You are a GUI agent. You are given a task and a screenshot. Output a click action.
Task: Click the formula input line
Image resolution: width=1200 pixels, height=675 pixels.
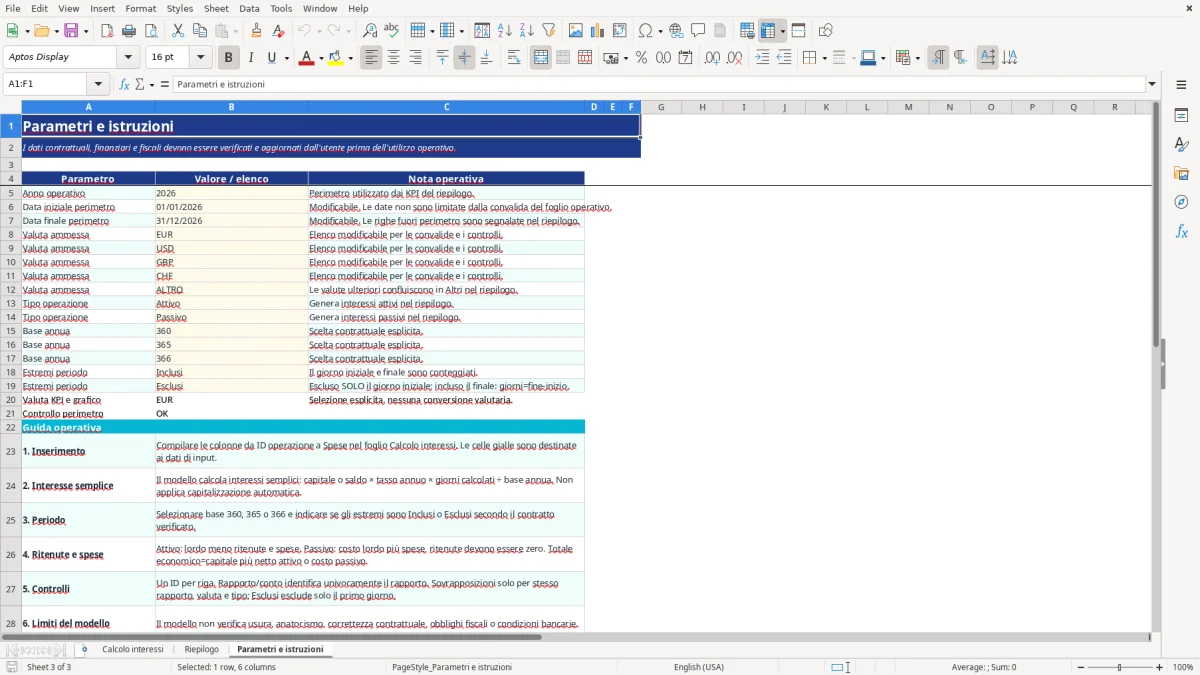(658, 84)
